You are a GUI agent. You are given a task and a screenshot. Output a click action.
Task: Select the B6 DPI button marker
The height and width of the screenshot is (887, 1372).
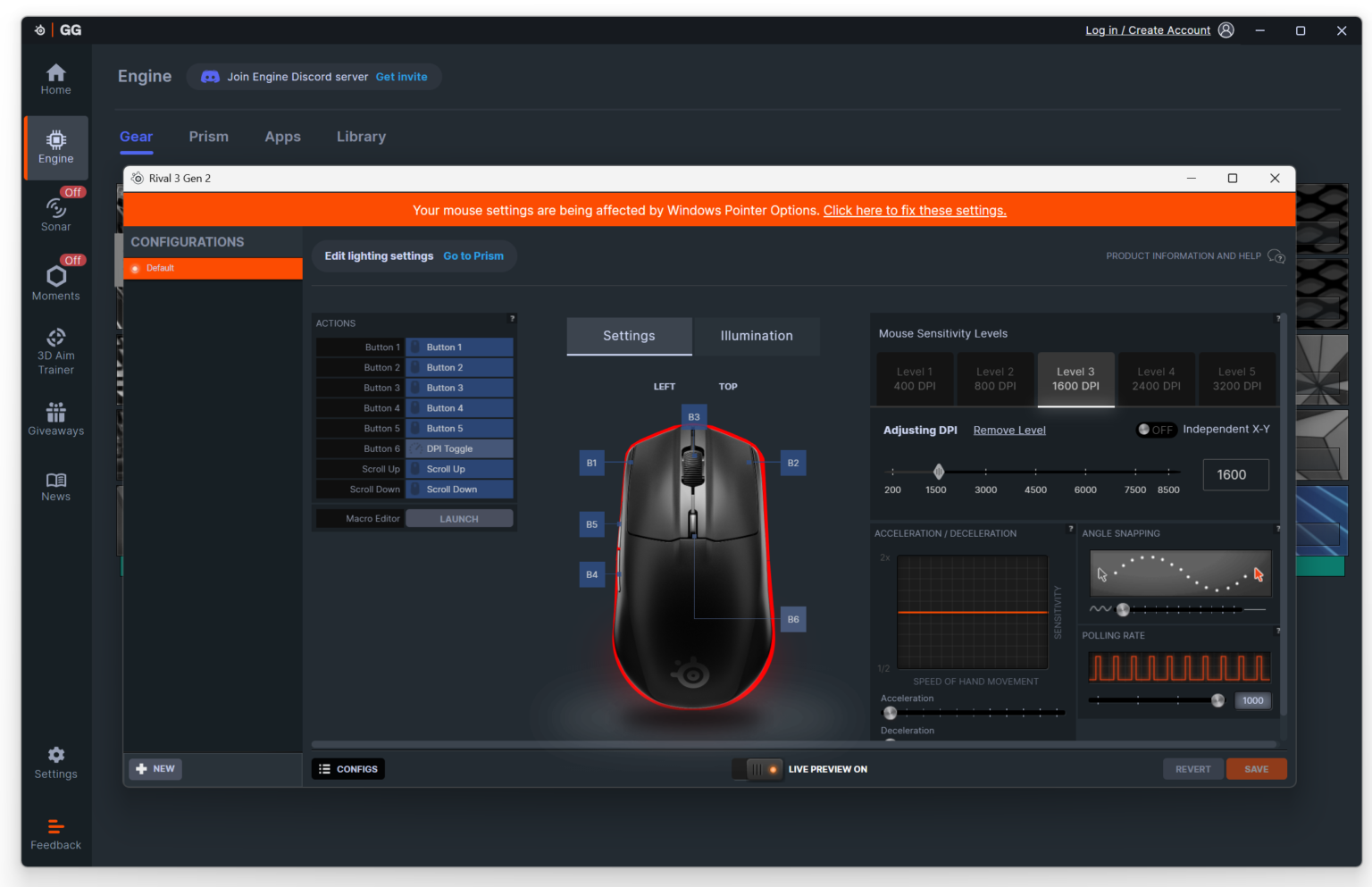[x=793, y=619]
